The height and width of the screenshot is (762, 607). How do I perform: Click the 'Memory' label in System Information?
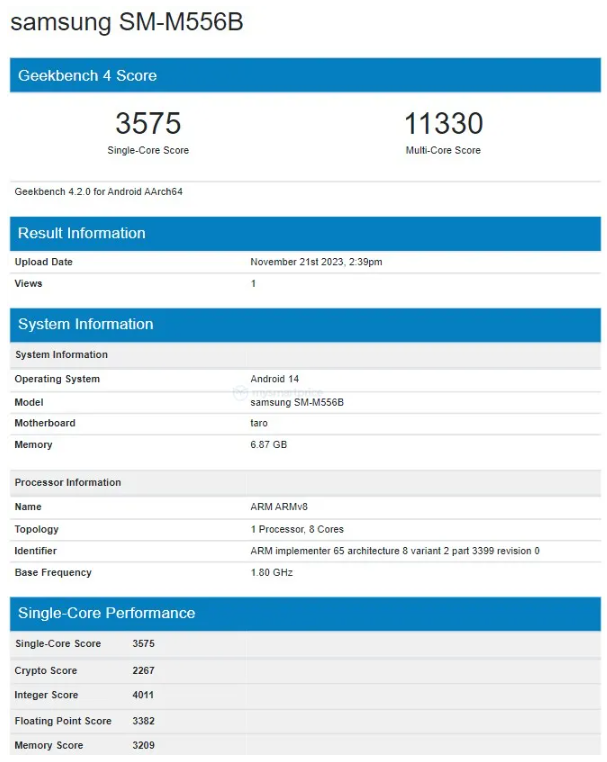click(x=33, y=445)
